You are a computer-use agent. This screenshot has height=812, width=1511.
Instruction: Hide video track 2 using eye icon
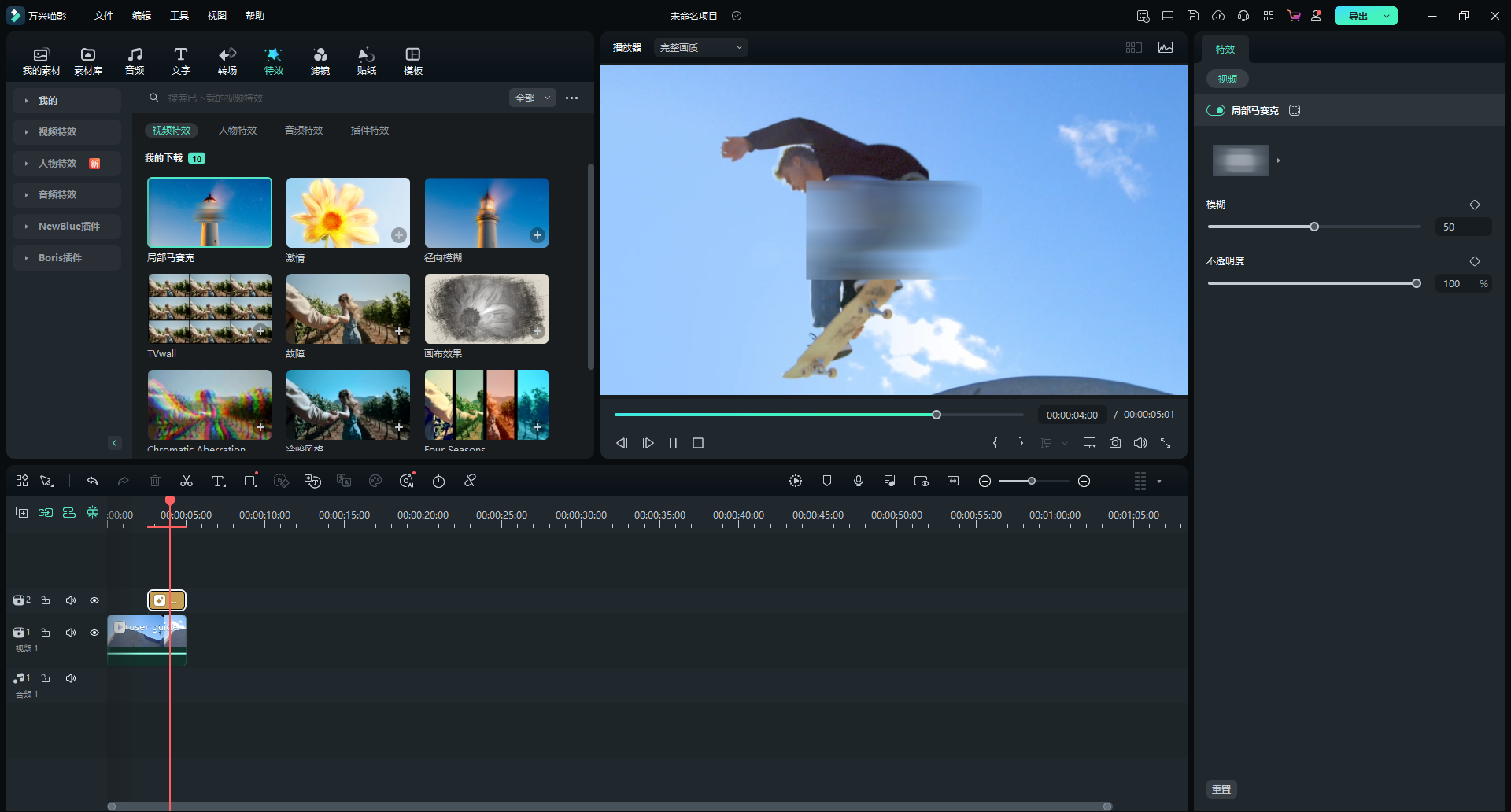94,600
